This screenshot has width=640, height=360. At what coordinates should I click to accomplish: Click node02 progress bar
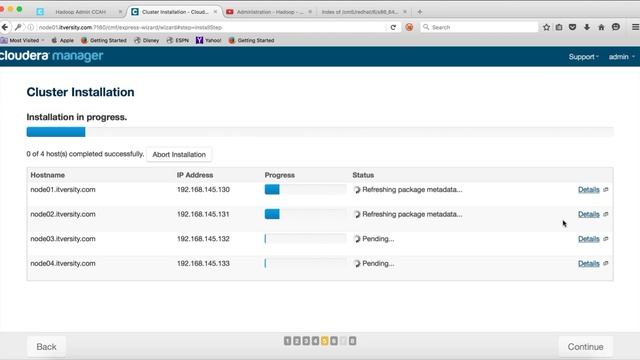point(305,214)
